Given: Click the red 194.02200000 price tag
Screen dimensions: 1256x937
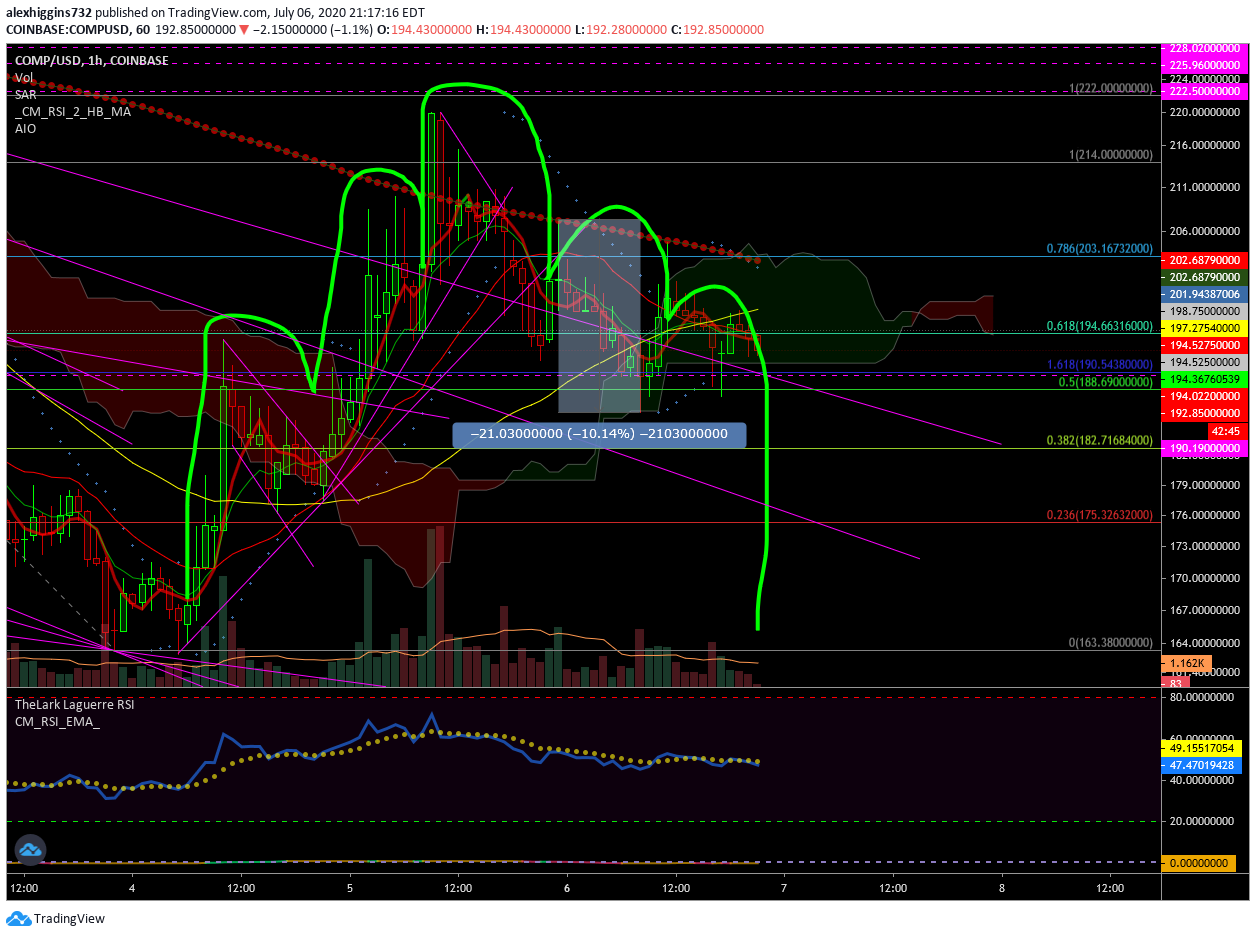Looking at the screenshot, I should (x=1203, y=396).
